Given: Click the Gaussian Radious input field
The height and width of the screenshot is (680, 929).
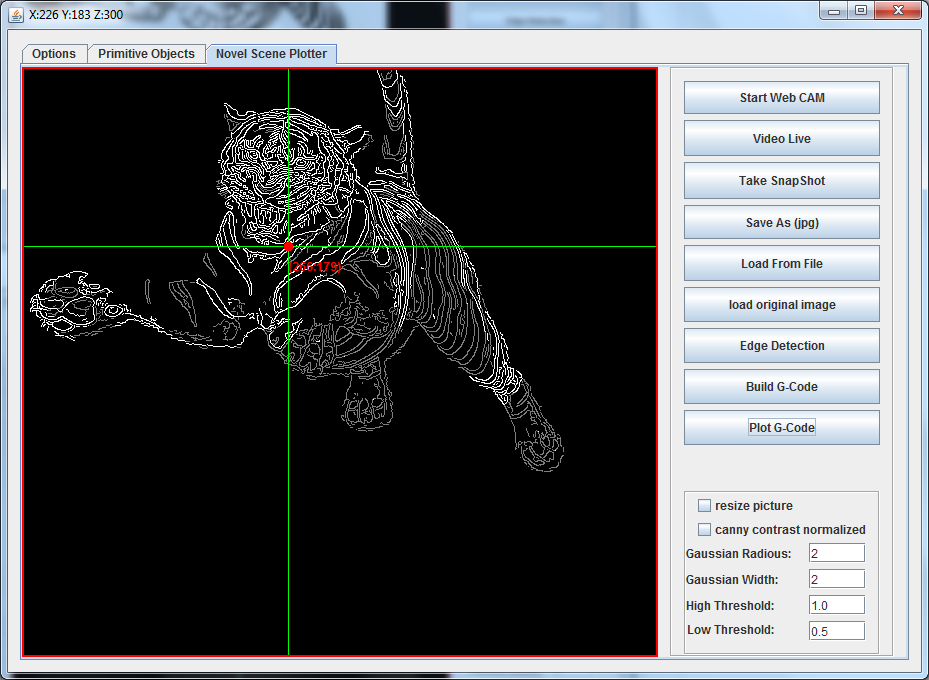Looking at the screenshot, I should 837,553.
